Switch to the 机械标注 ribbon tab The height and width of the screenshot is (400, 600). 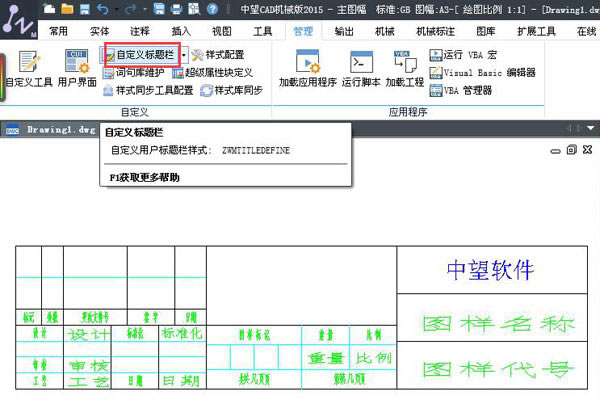[435, 31]
